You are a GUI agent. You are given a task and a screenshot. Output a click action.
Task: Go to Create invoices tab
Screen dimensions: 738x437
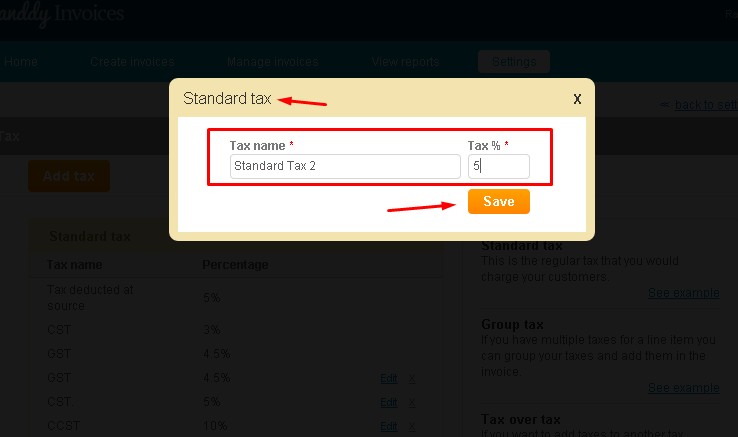(132, 62)
